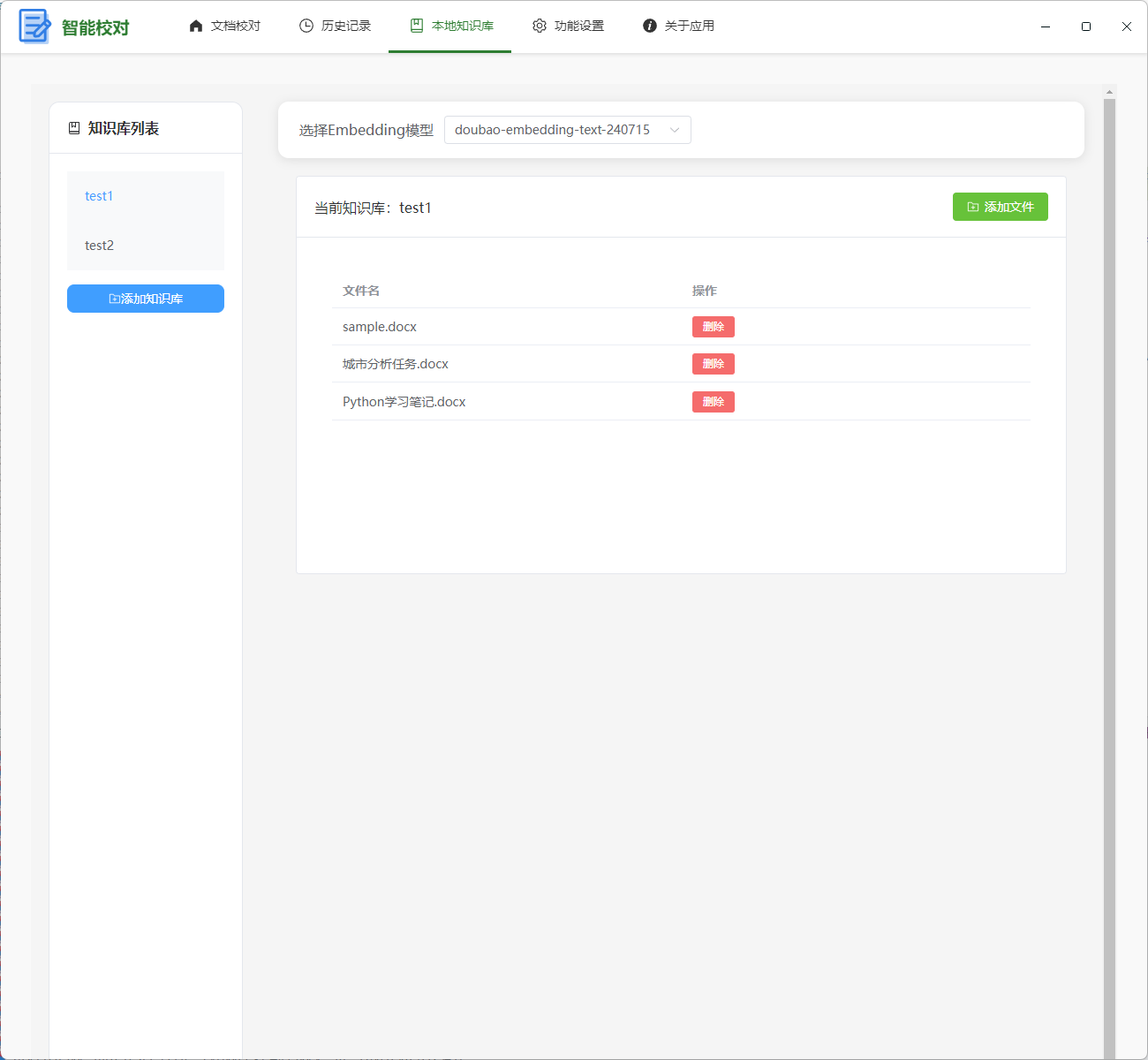Open the 文档校对 tab
Viewport: 1148px width, 1060px height.
(225, 26)
